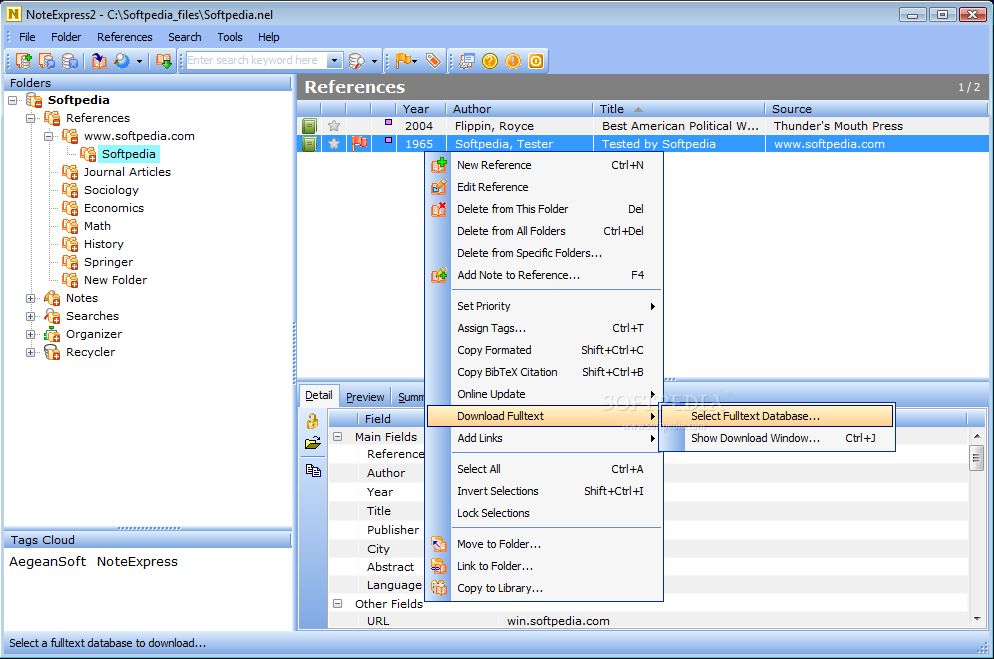Click the Searches folder icon
The width and height of the screenshot is (994, 659).
(52, 316)
